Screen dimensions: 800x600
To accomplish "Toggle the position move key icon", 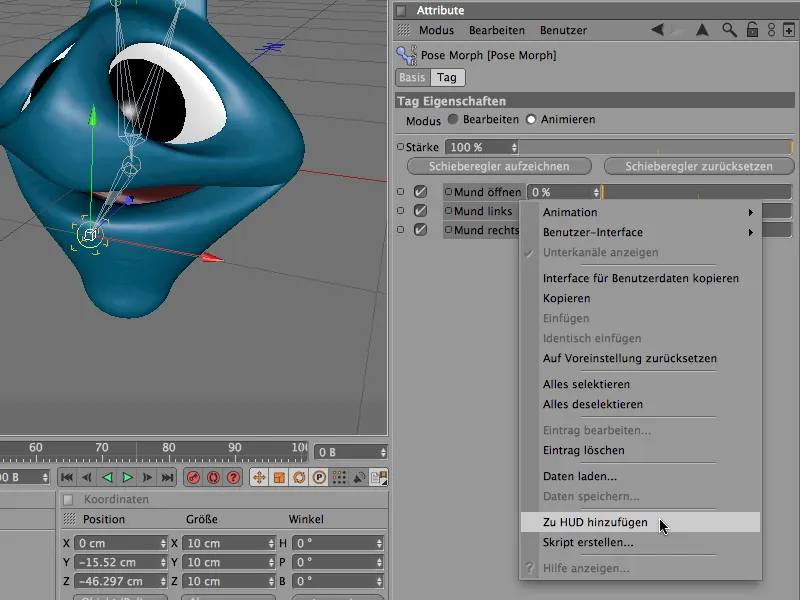I will click(259, 478).
